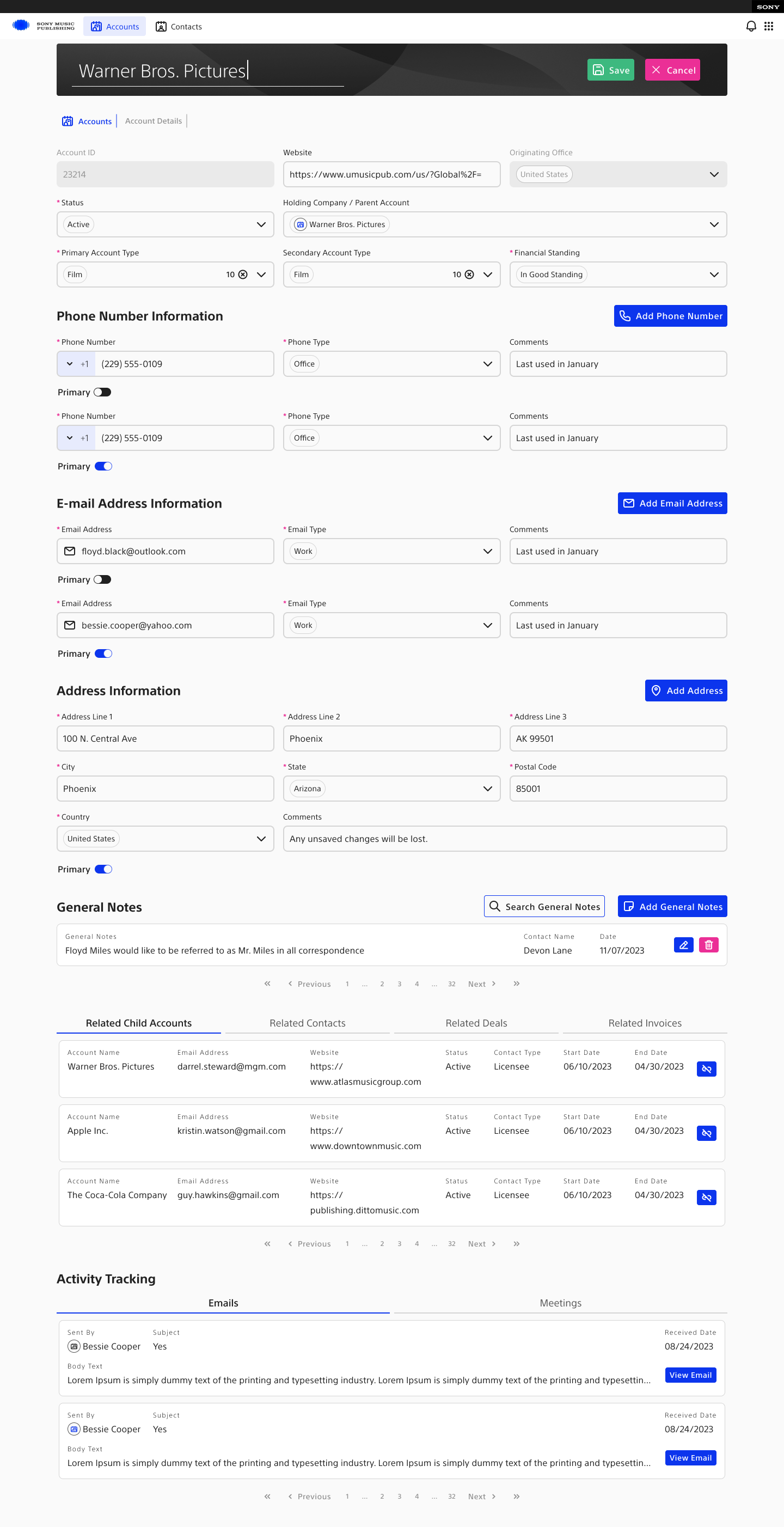
Task: Jump to last page of child accounts
Action: [x=517, y=1244]
